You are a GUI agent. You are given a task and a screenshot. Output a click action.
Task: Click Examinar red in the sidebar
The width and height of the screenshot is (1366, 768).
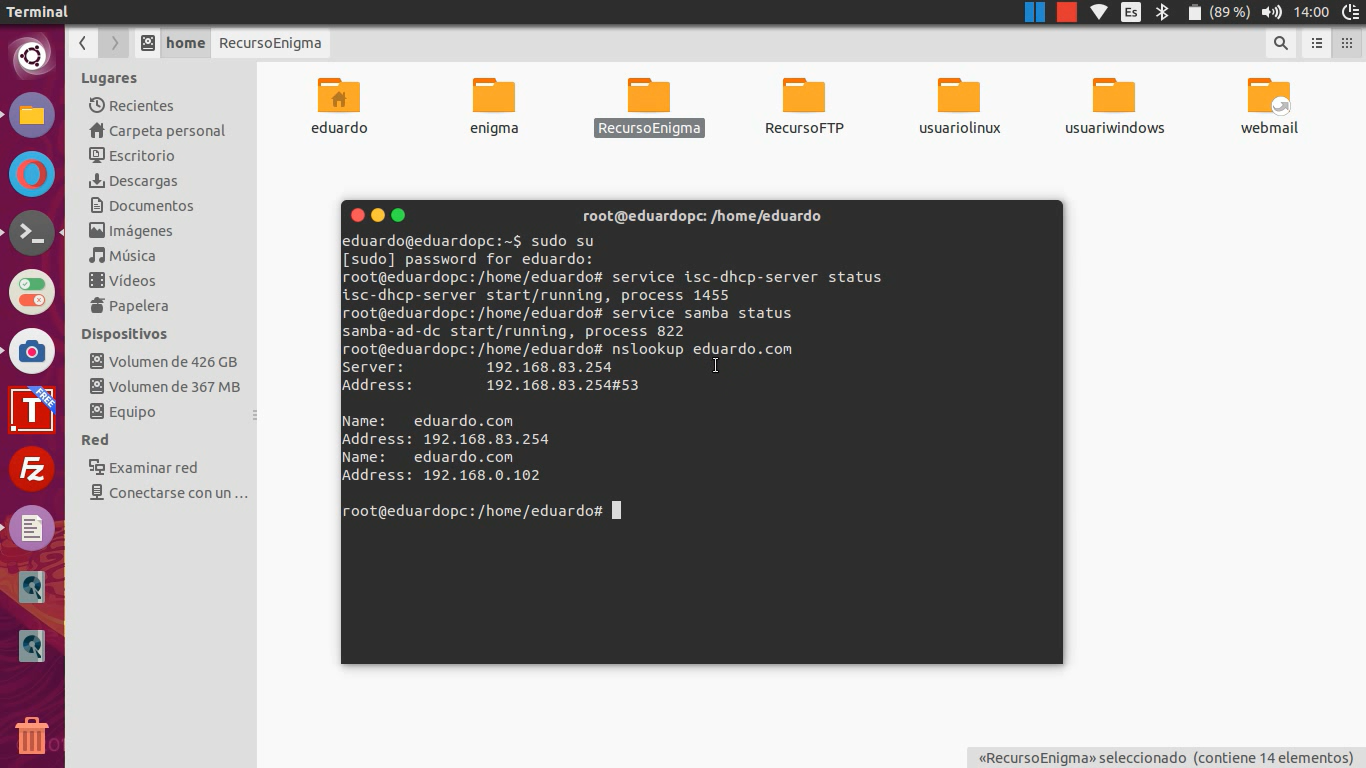coord(152,468)
